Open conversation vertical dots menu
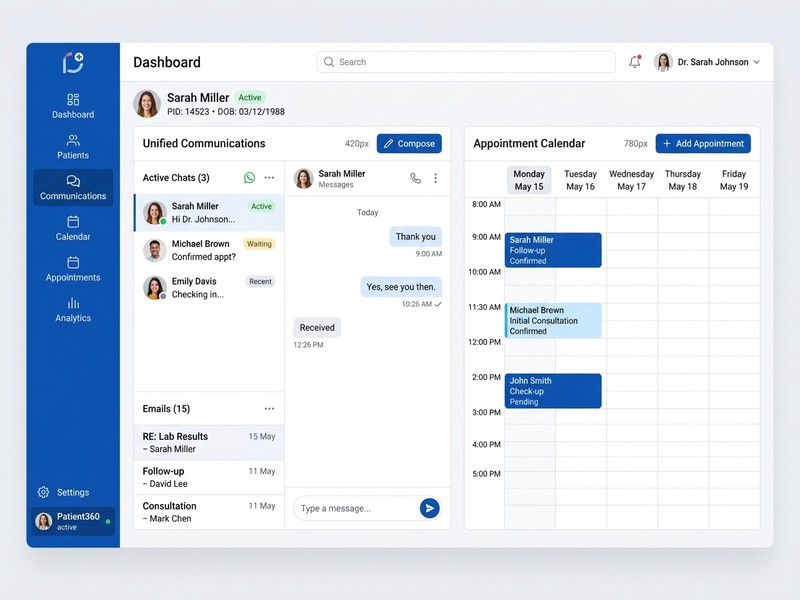The height and width of the screenshot is (600, 800). point(435,178)
